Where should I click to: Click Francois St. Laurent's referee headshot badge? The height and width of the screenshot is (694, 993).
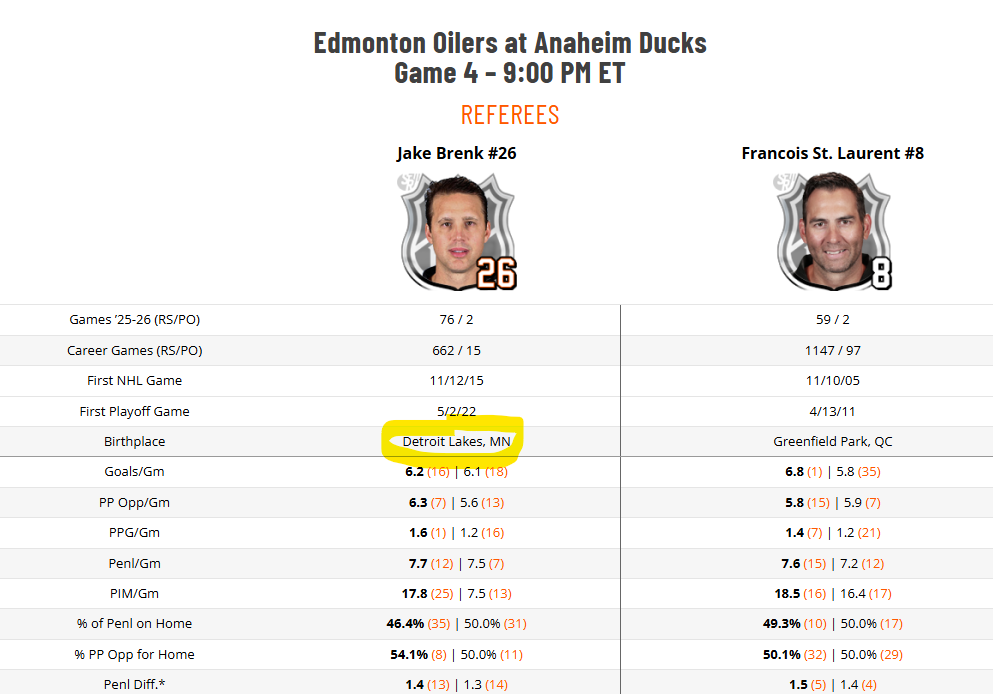coord(832,232)
